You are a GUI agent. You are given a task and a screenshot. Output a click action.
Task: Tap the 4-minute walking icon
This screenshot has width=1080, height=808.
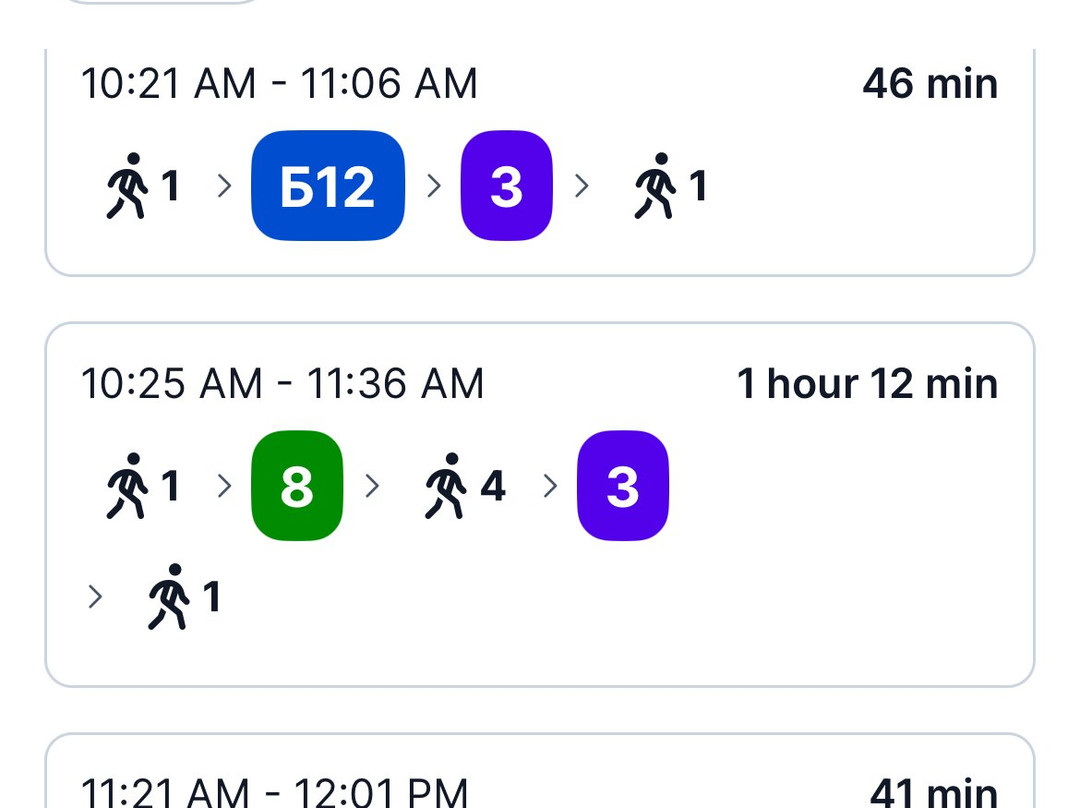click(446, 486)
